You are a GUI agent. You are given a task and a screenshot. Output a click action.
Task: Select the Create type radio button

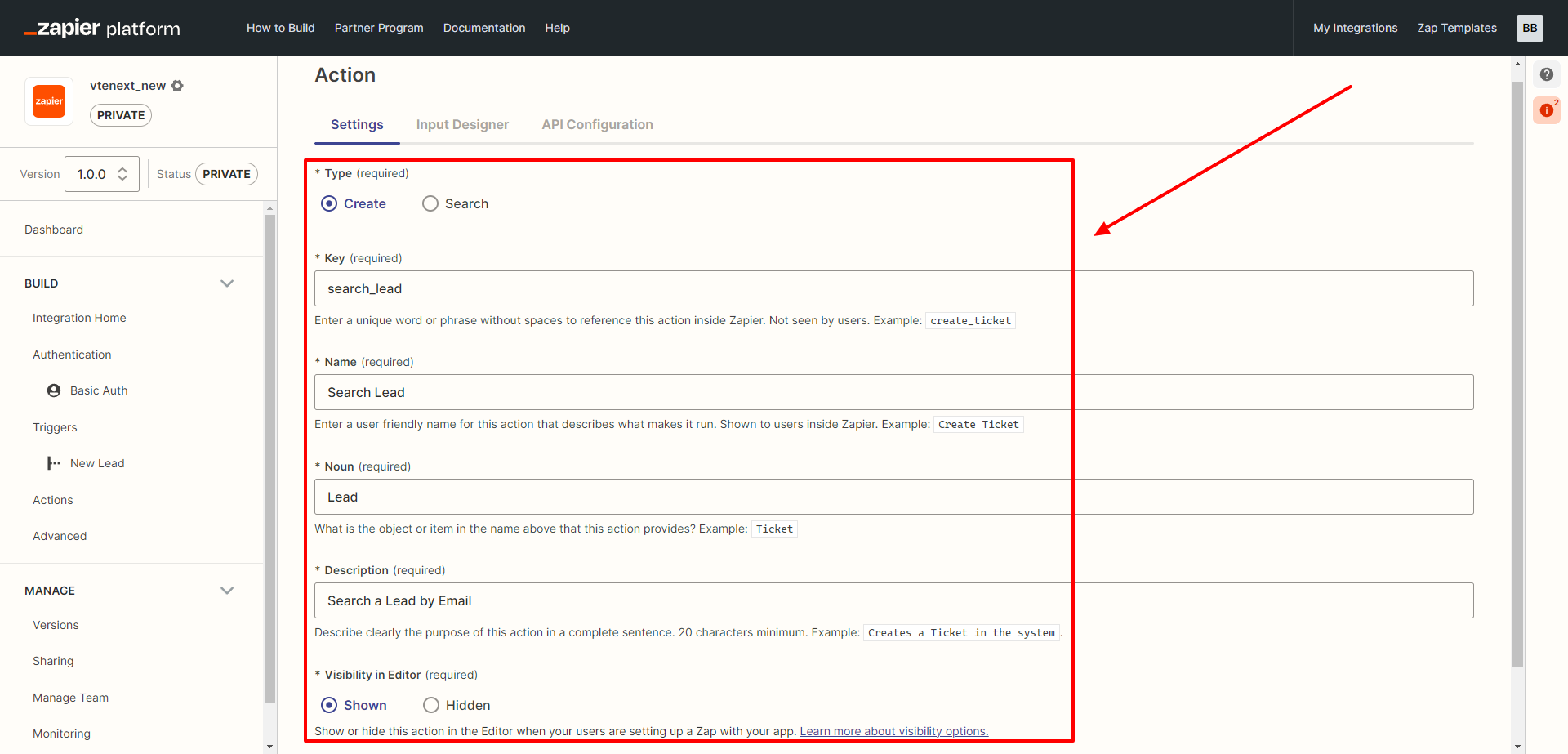pos(329,203)
